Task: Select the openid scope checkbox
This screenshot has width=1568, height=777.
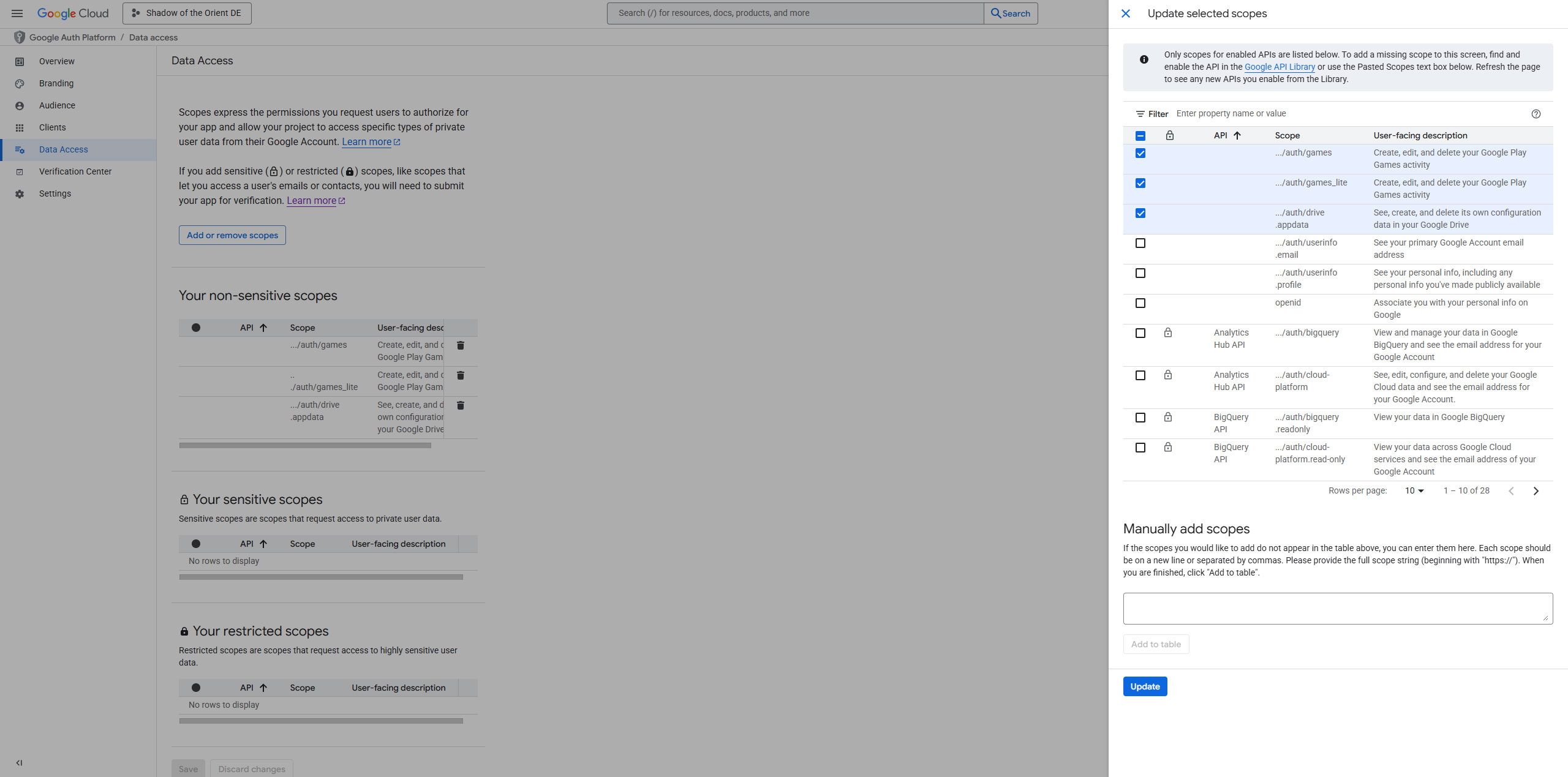Action: (x=1140, y=303)
